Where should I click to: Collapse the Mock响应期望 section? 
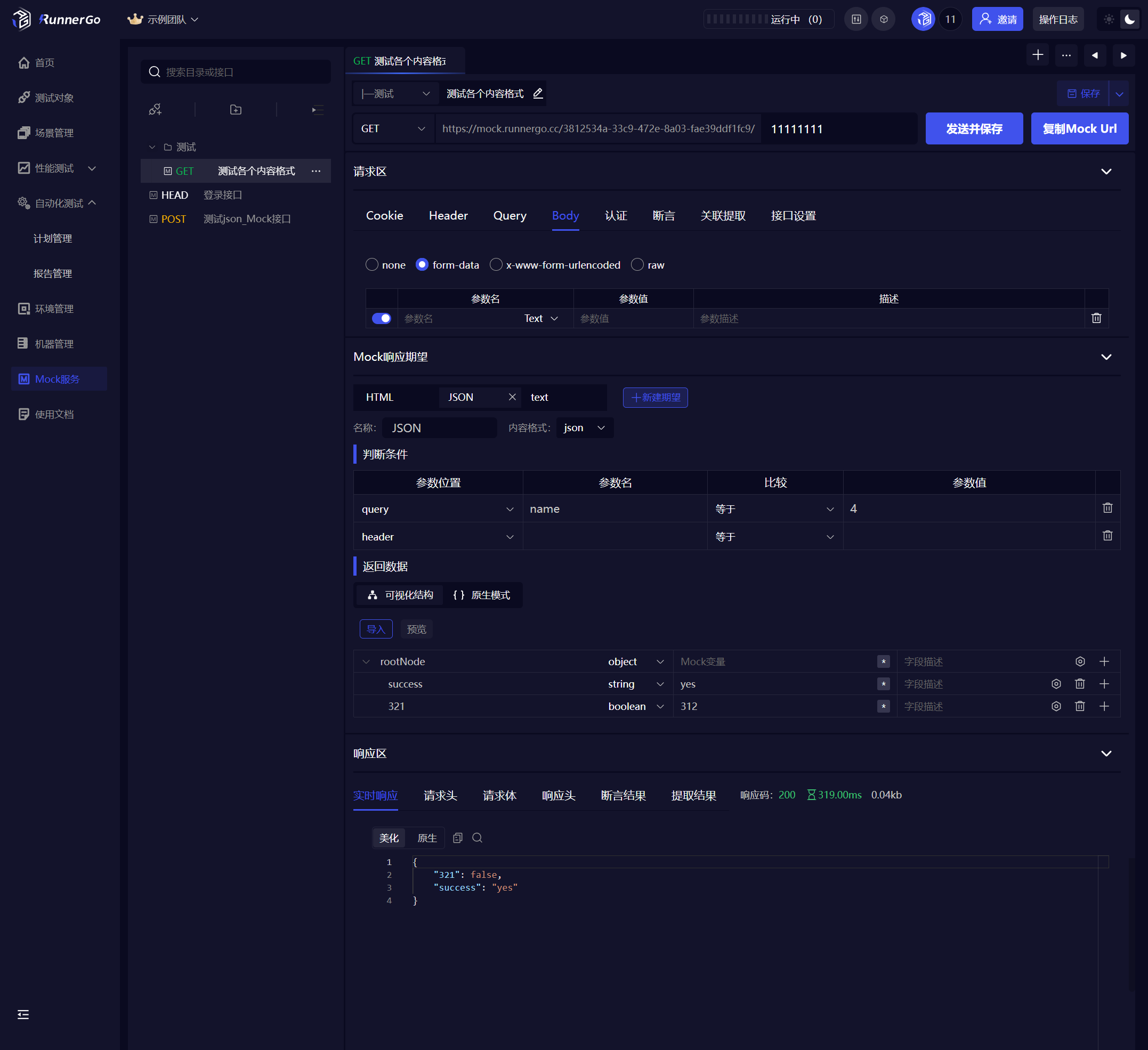click(x=1106, y=357)
